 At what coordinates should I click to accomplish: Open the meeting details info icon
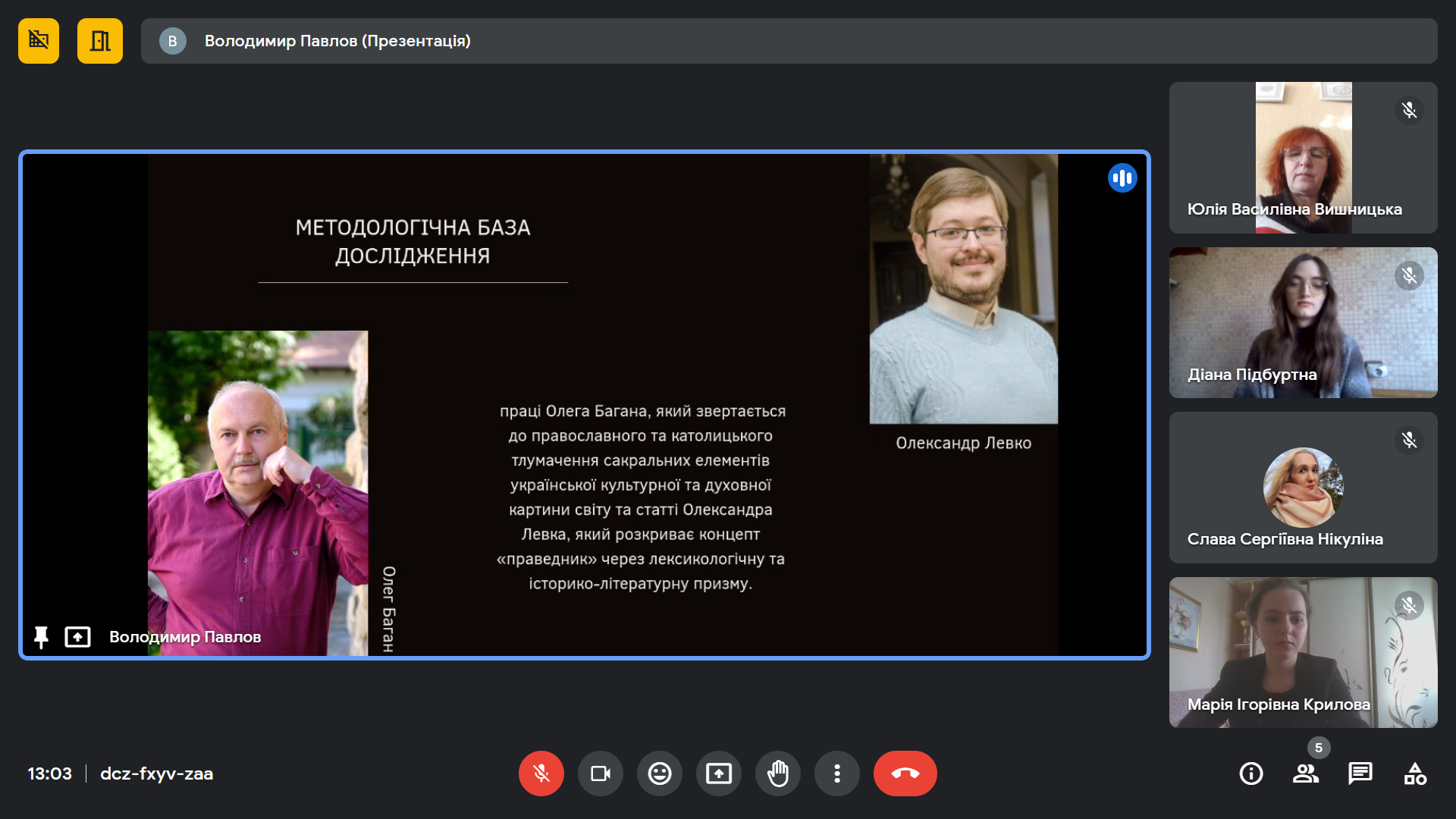pos(1250,773)
